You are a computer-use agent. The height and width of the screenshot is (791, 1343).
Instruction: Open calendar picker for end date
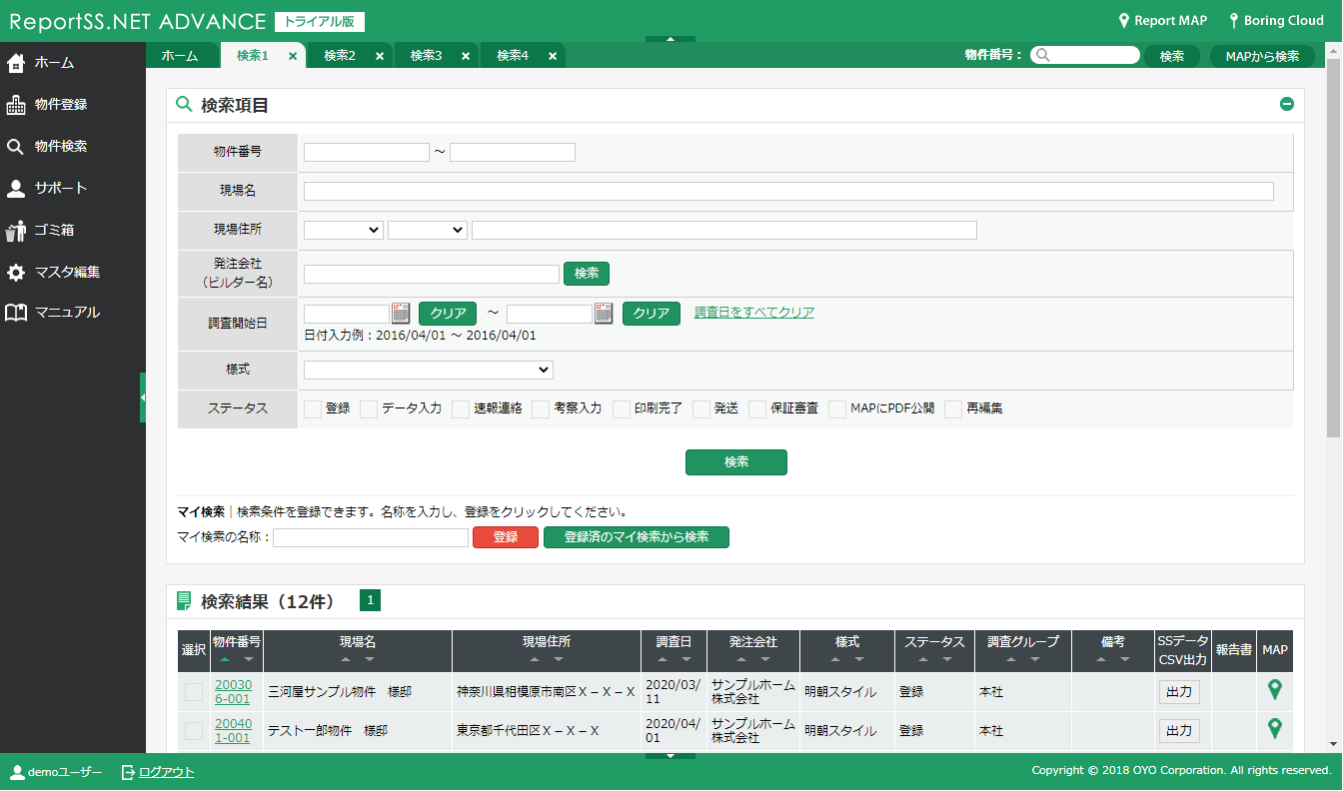[604, 313]
